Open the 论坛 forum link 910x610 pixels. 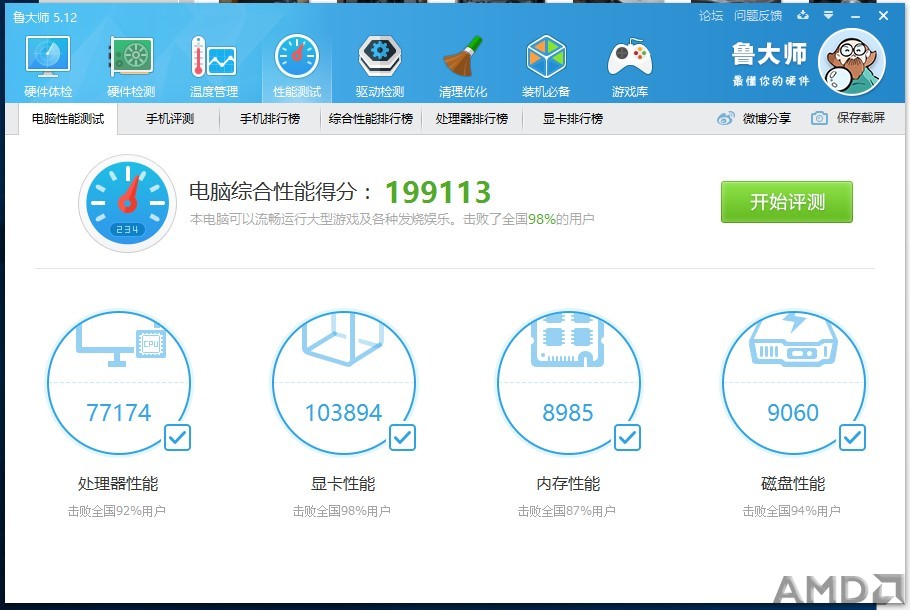click(711, 16)
